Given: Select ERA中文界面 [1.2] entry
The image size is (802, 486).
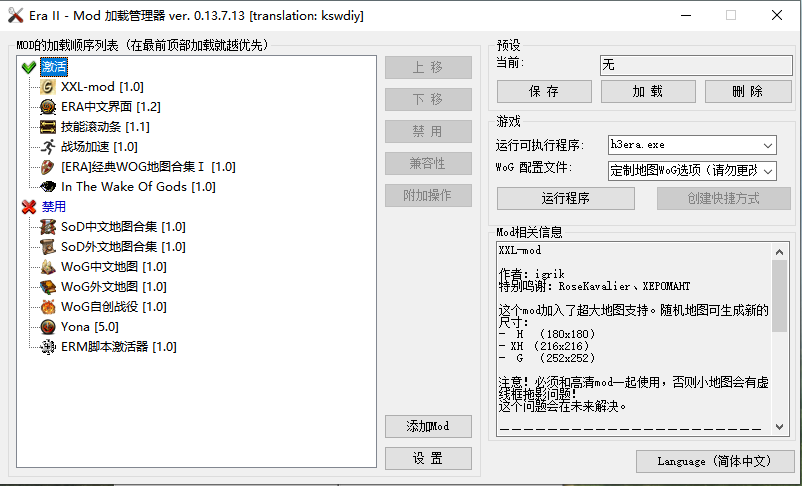Looking at the screenshot, I should (110, 107).
